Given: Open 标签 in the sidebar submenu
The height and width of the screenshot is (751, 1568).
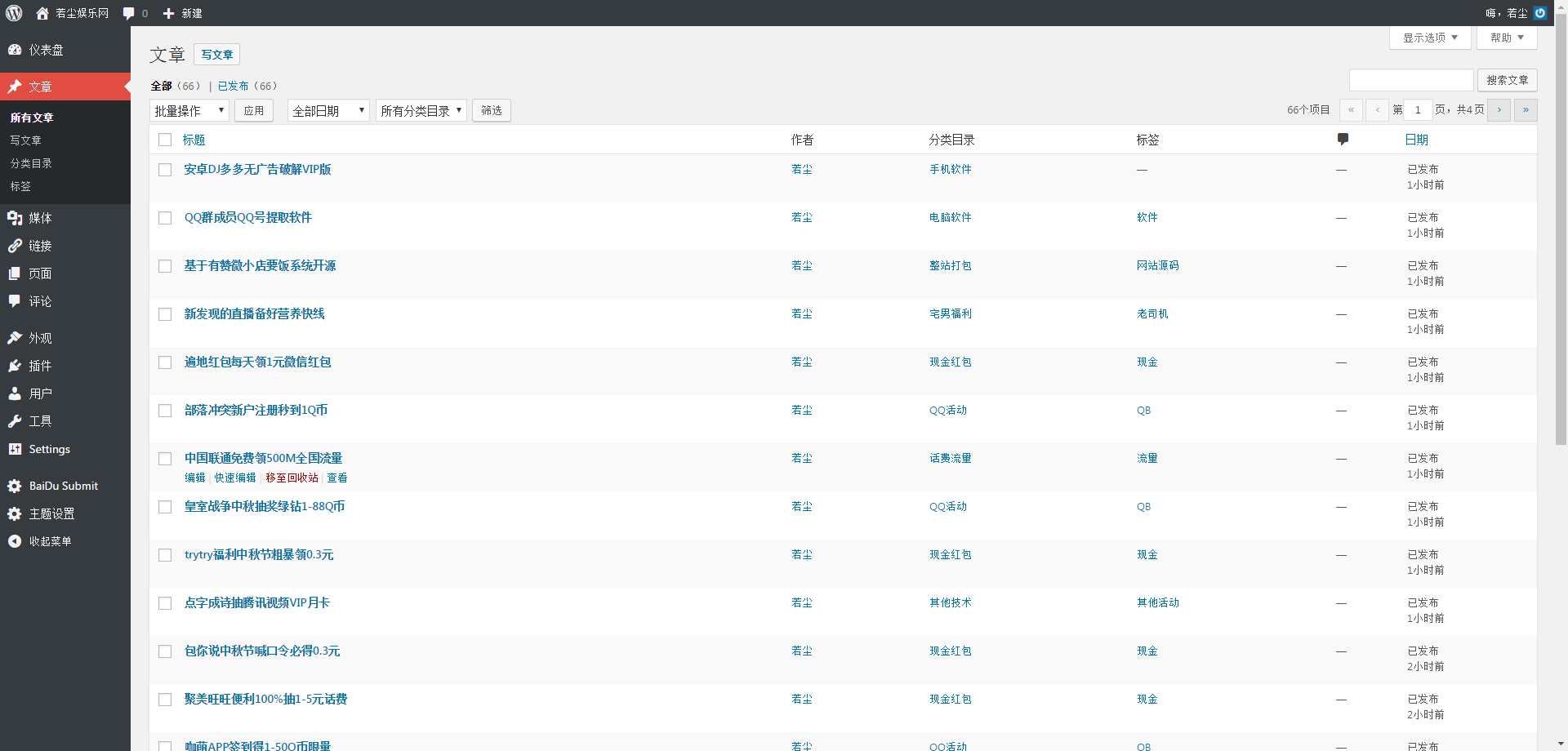Looking at the screenshot, I should point(20,186).
